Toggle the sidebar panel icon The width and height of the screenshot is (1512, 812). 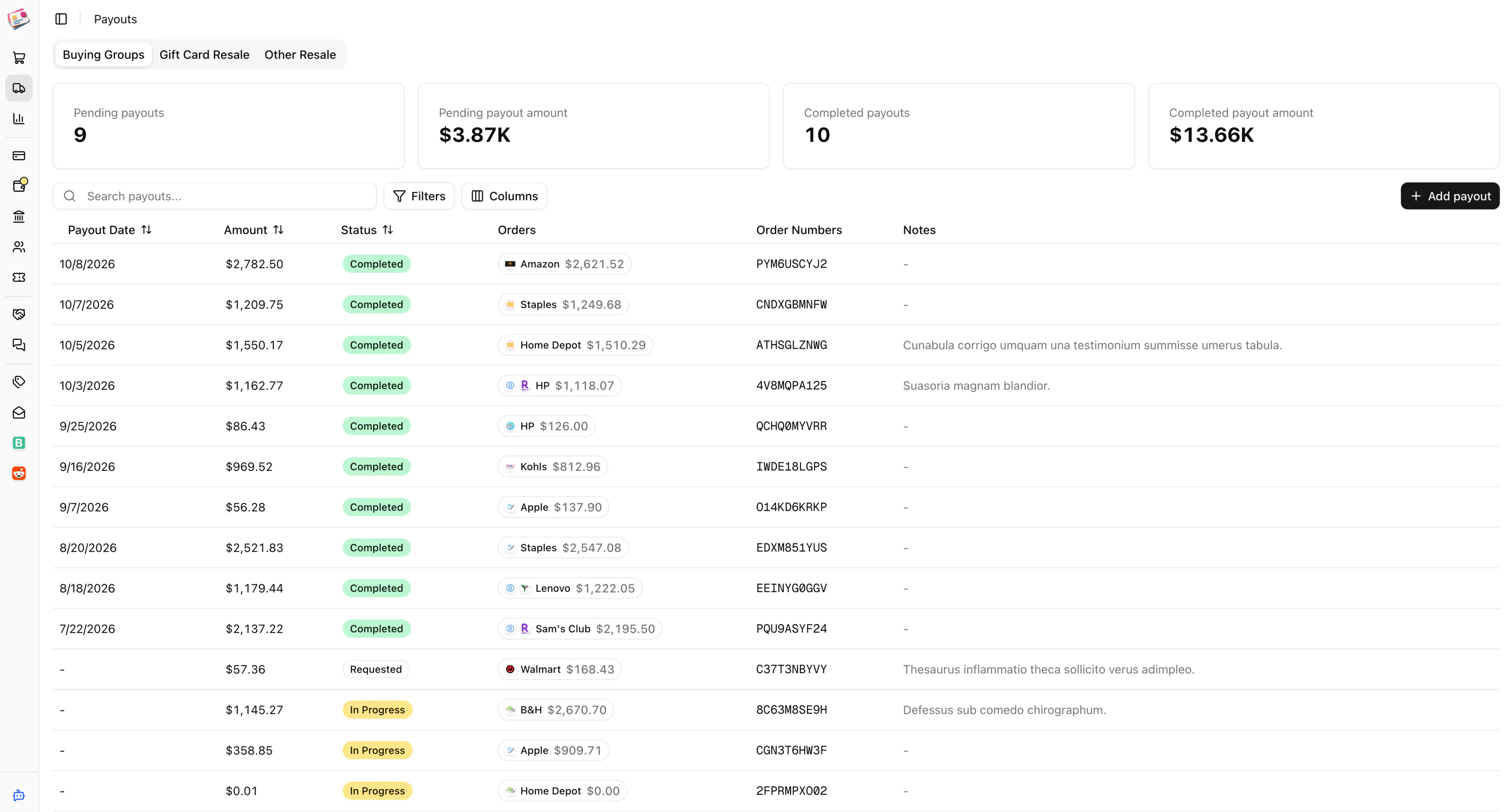tap(61, 19)
